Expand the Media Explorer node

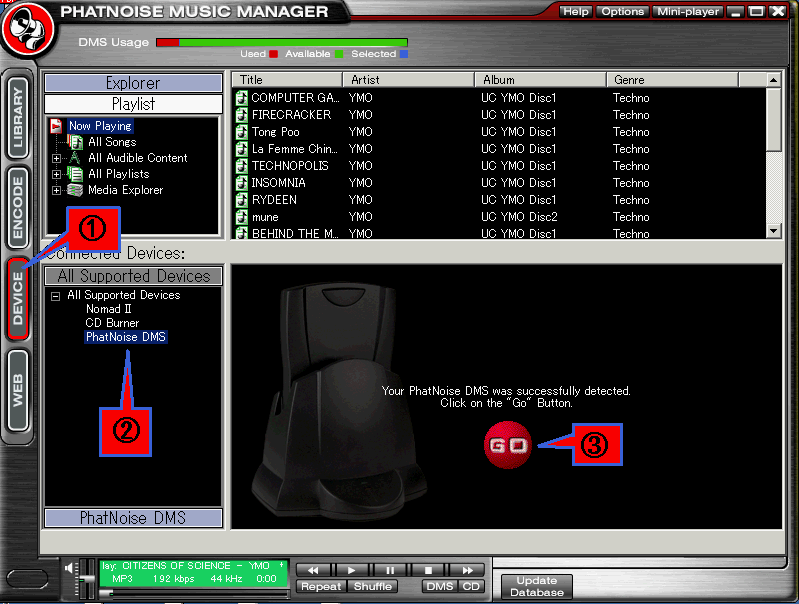coord(57,191)
